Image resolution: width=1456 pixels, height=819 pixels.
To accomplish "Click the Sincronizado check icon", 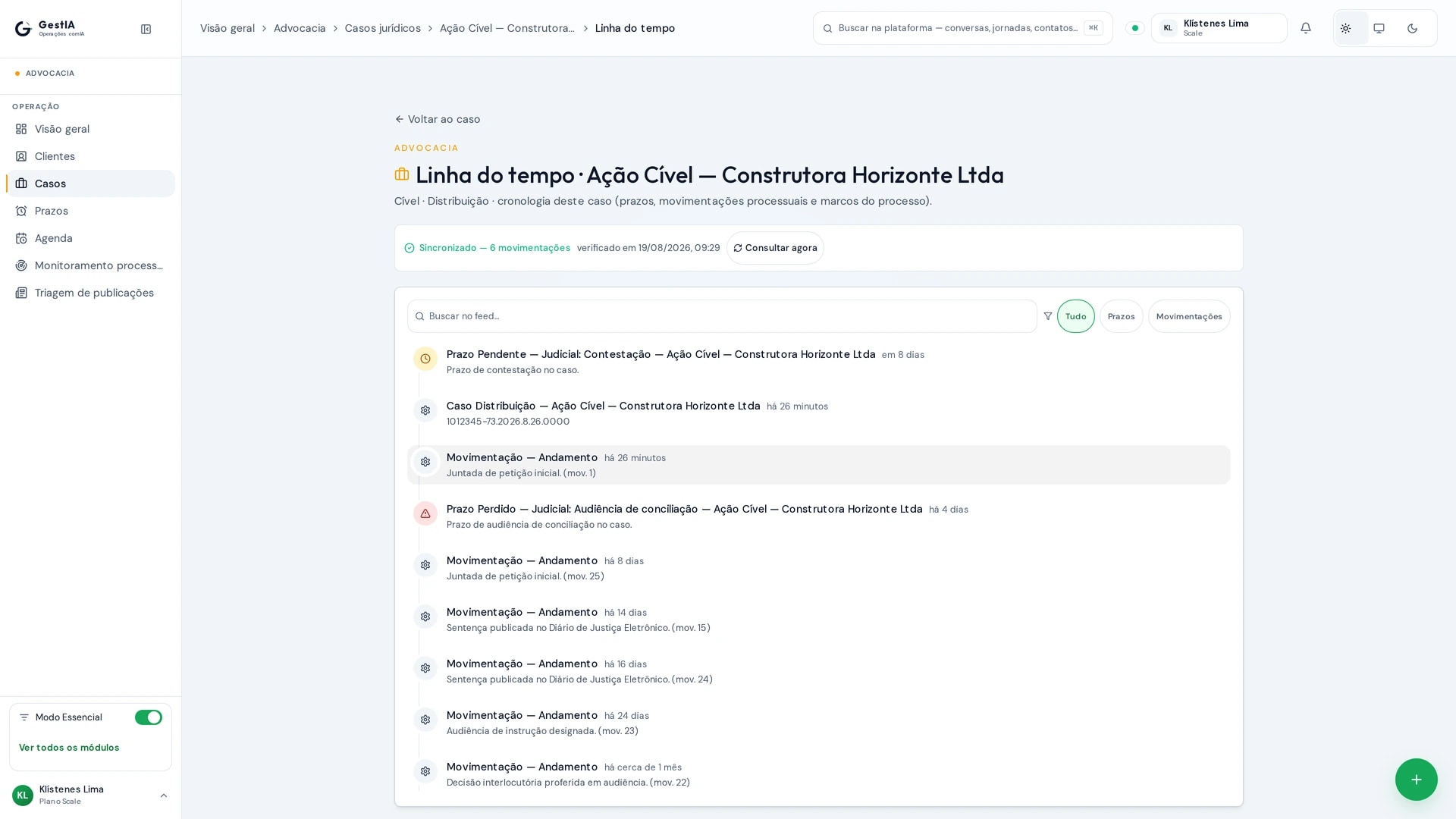I will [x=409, y=248].
